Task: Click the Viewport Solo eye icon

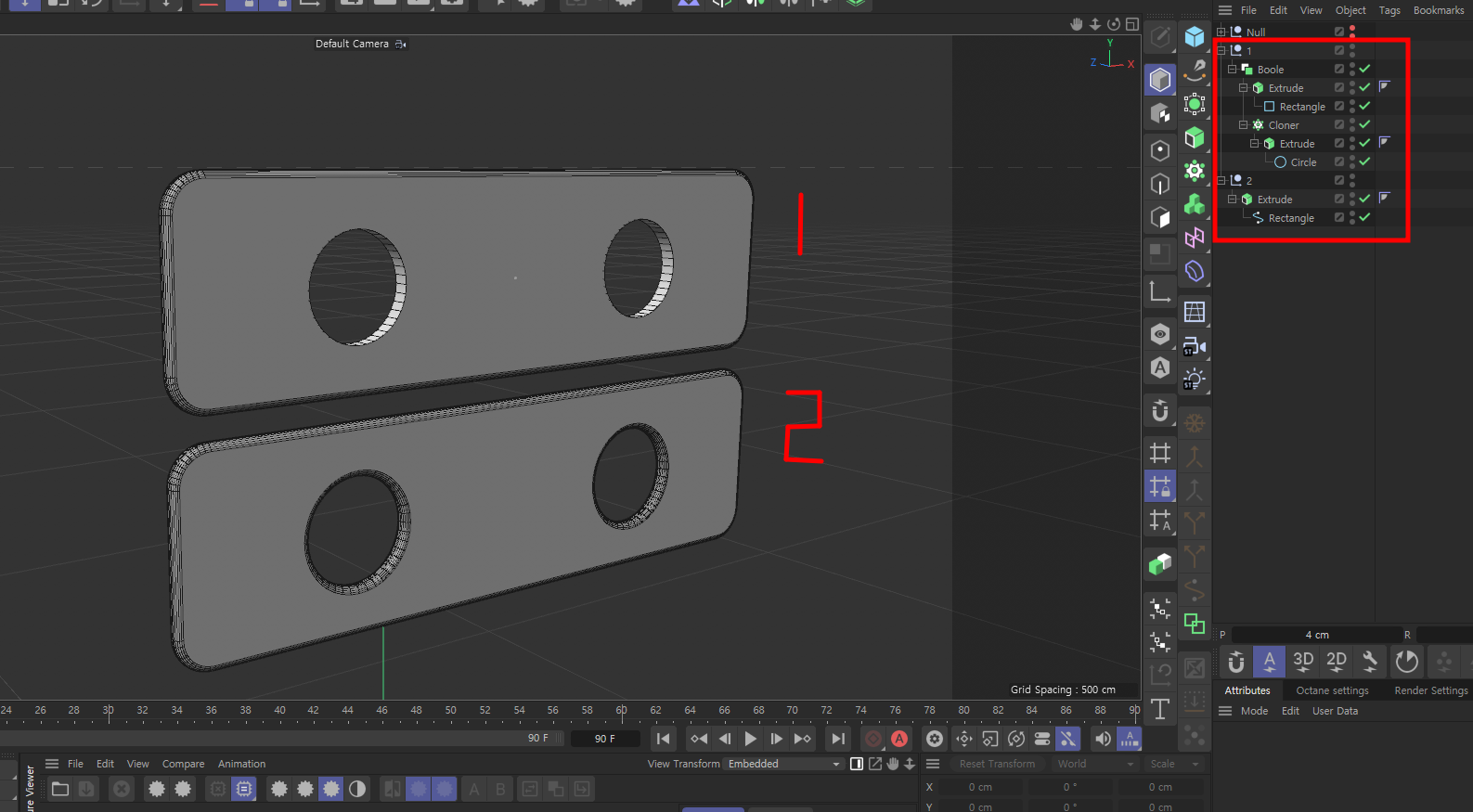Action: click(1160, 334)
